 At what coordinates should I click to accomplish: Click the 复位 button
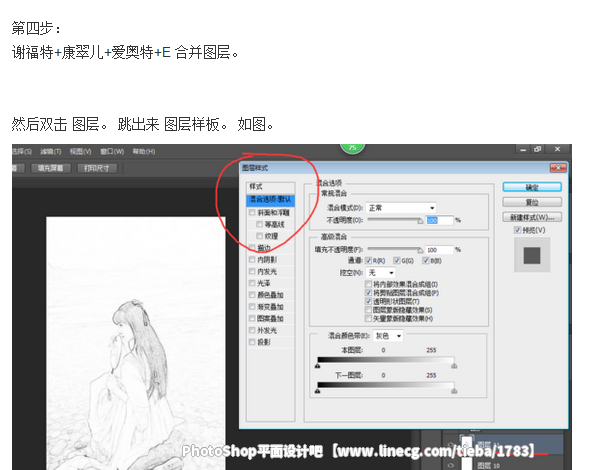(532, 202)
